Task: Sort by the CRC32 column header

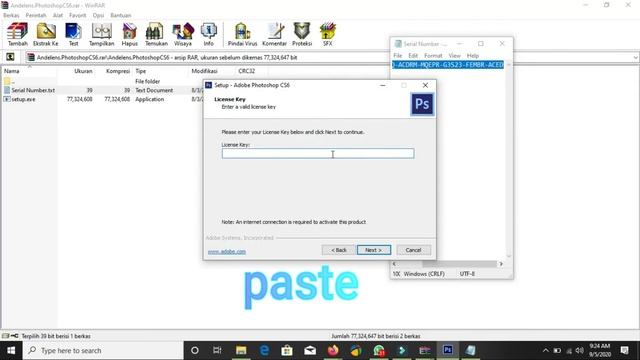Action: pos(247,71)
